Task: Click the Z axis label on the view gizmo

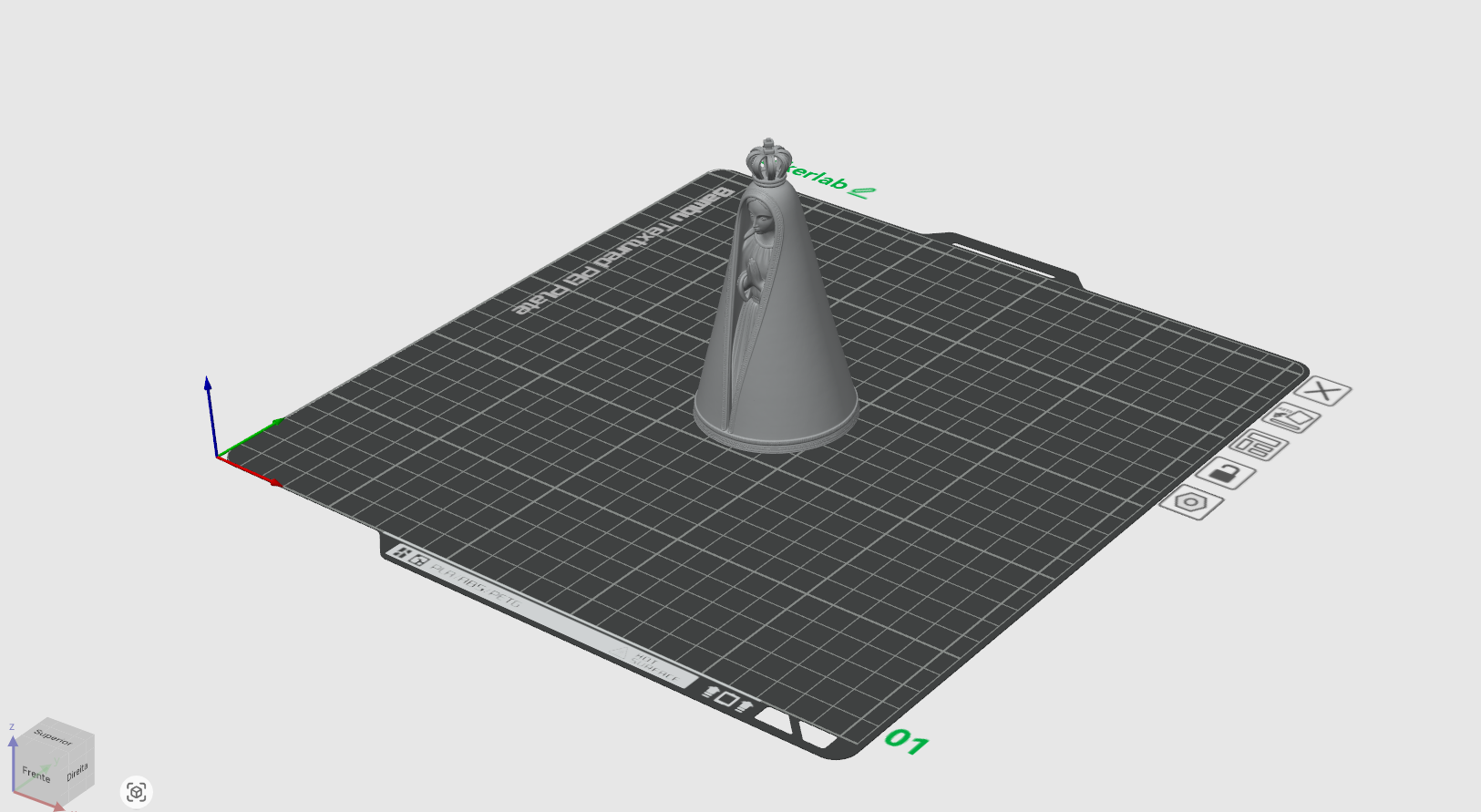Action: 12,727
